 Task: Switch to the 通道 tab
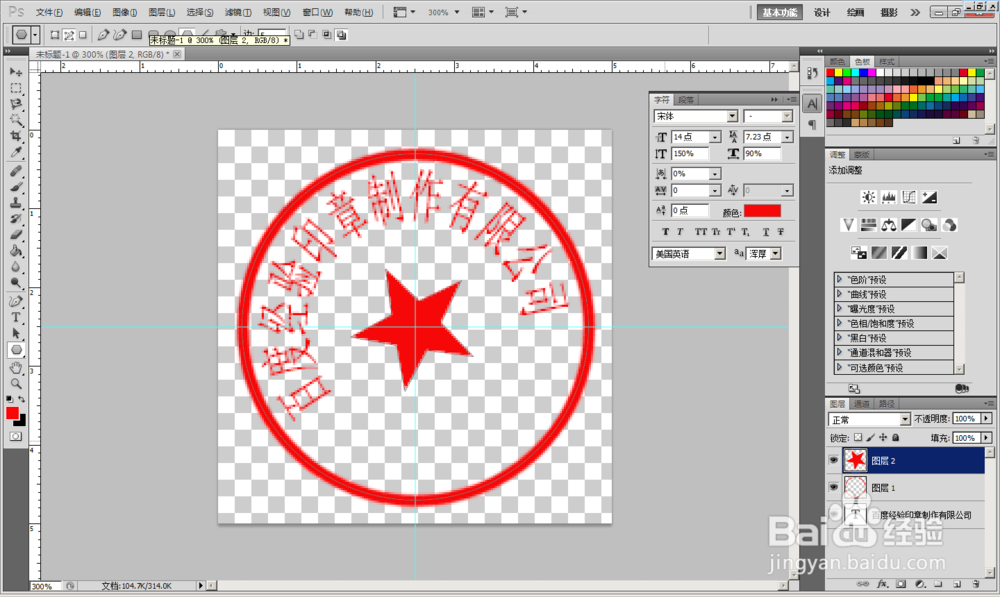tap(862, 404)
